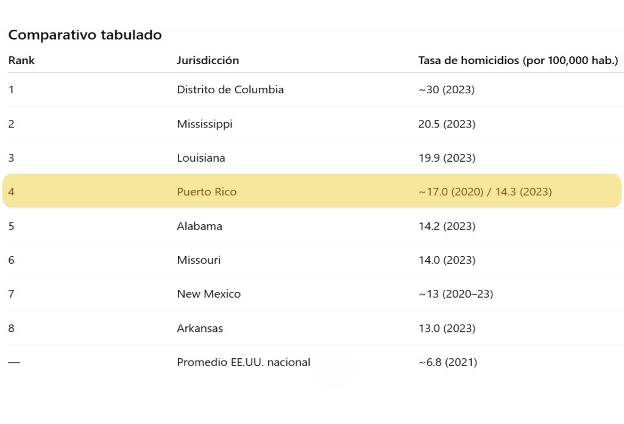Select the 'Missouri' table cell

[200, 260]
